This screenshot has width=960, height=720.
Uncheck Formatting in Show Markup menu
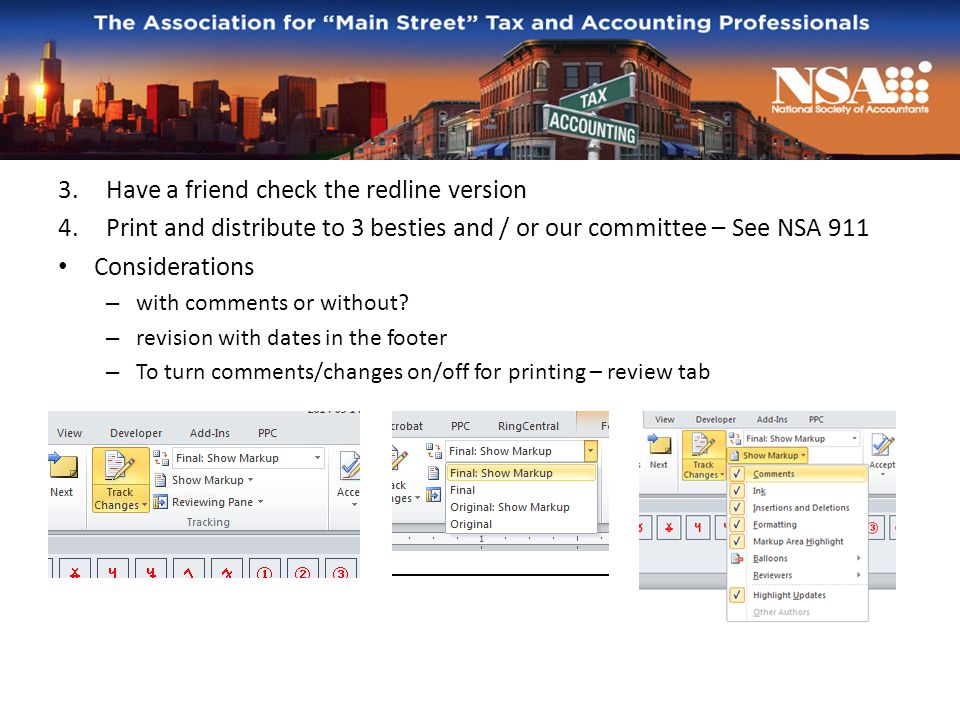pos(737,525)
